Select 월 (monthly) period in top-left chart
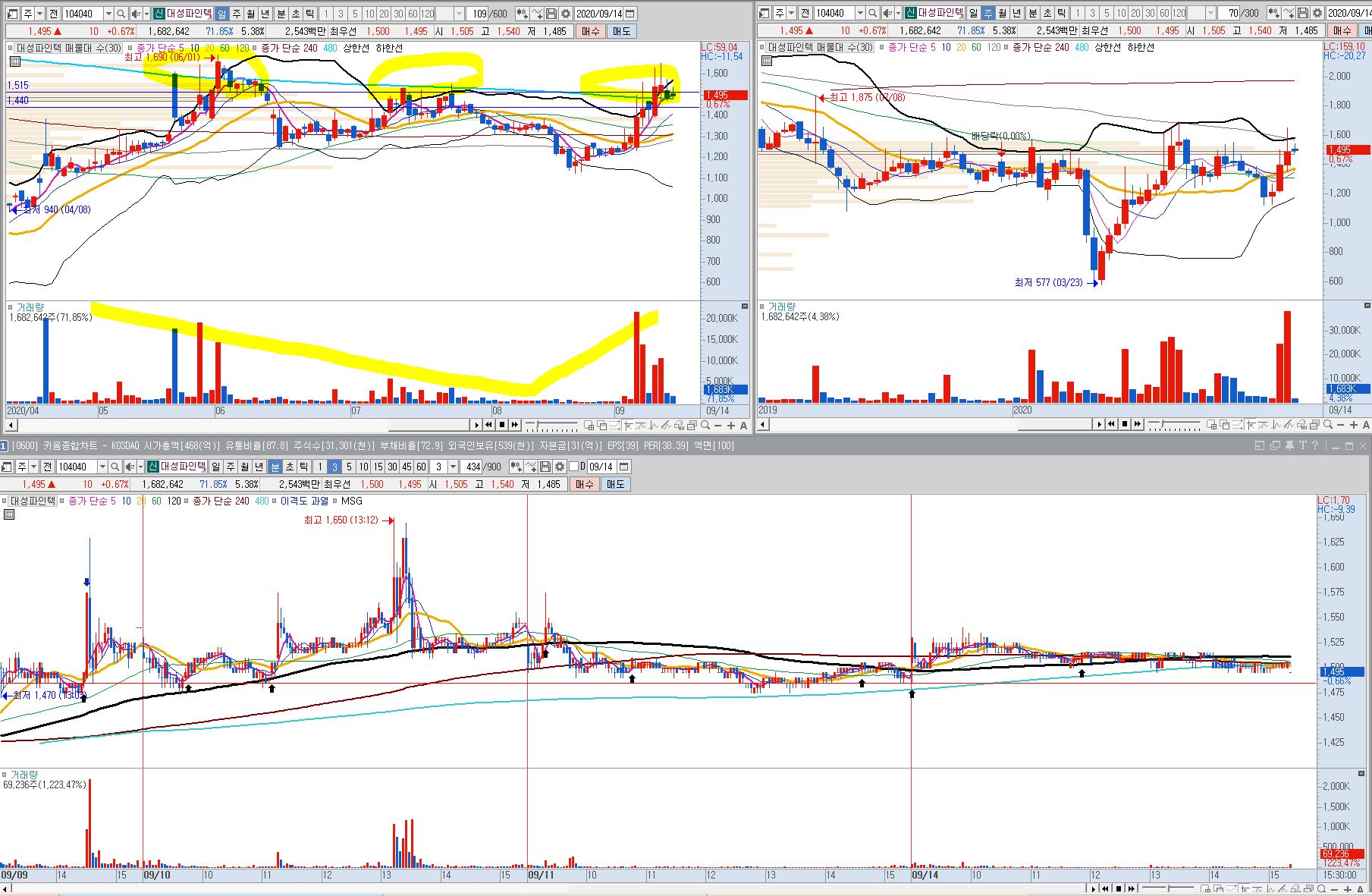The image size is (1372, 896). point(251,14)
